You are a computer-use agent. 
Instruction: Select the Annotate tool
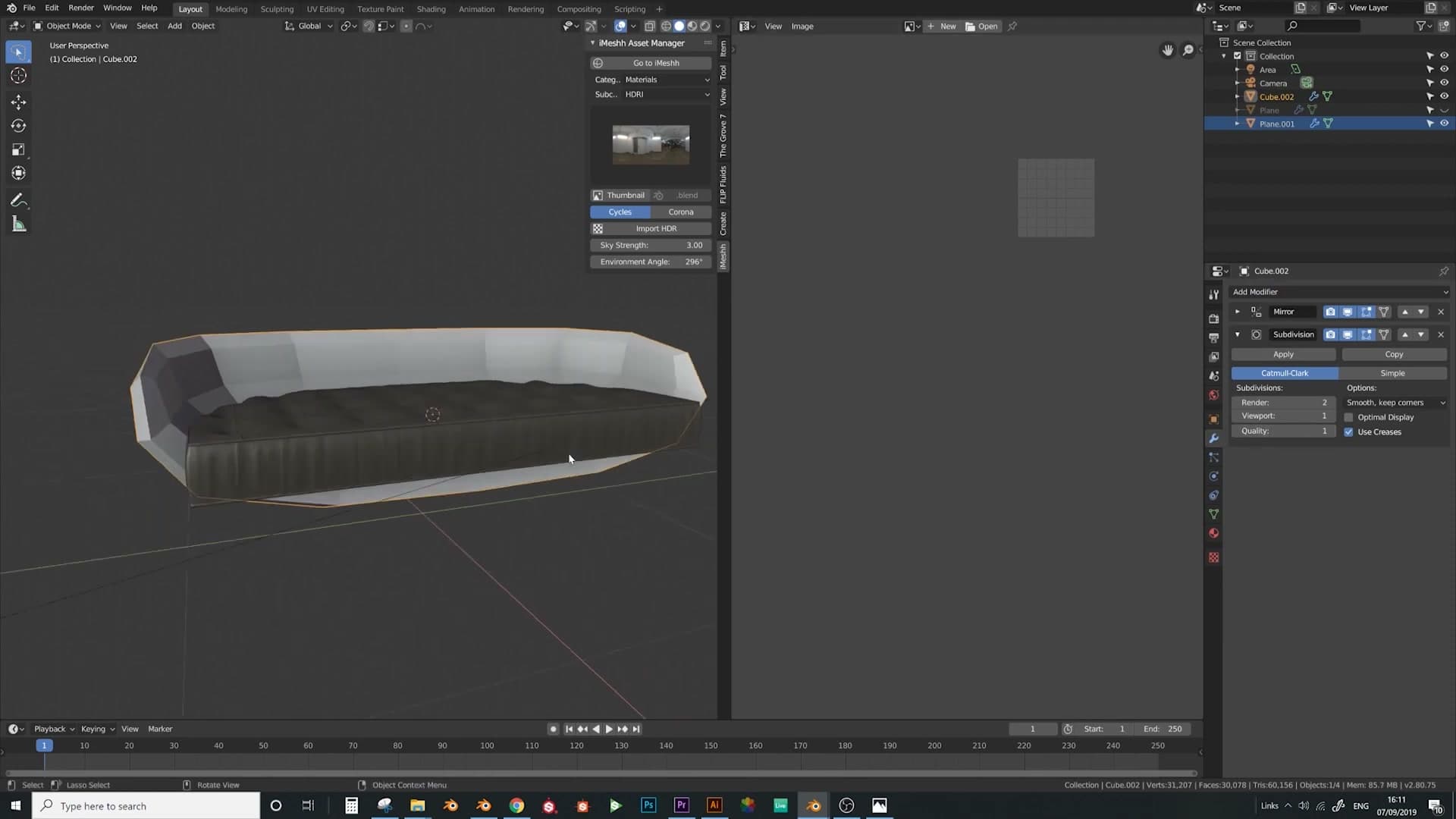pos(18,200)
